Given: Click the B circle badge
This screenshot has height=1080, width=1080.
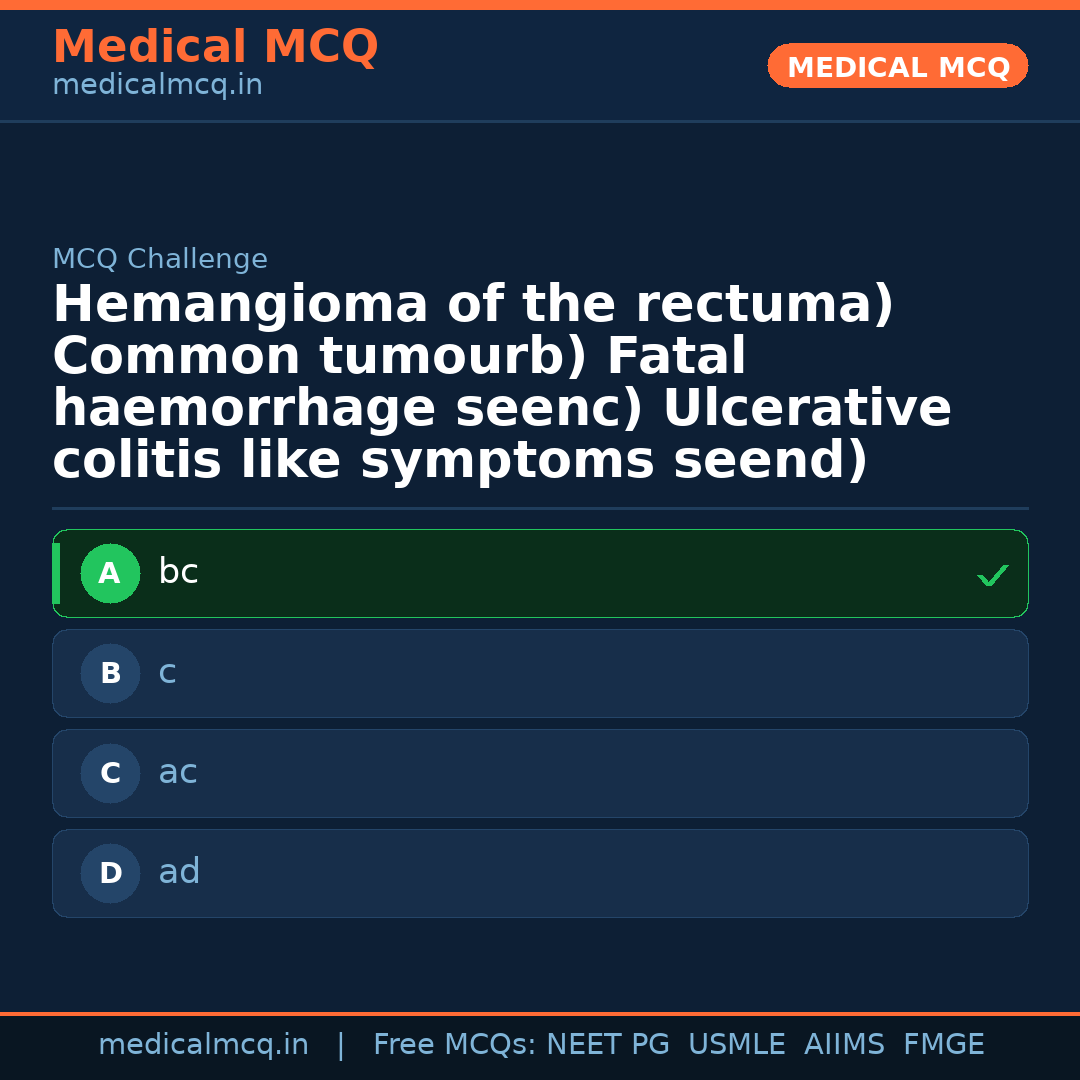Looking at the screenshot, I should click(x=110, y=674).
